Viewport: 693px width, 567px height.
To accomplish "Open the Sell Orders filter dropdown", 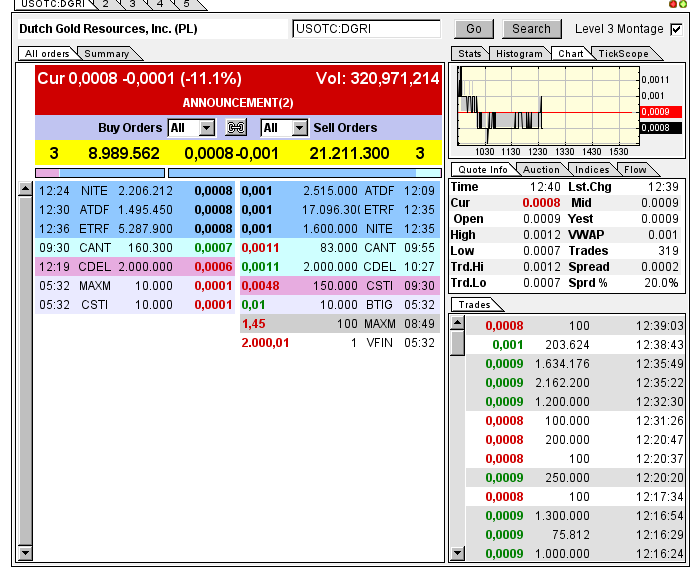I will [x=284, y=128].
